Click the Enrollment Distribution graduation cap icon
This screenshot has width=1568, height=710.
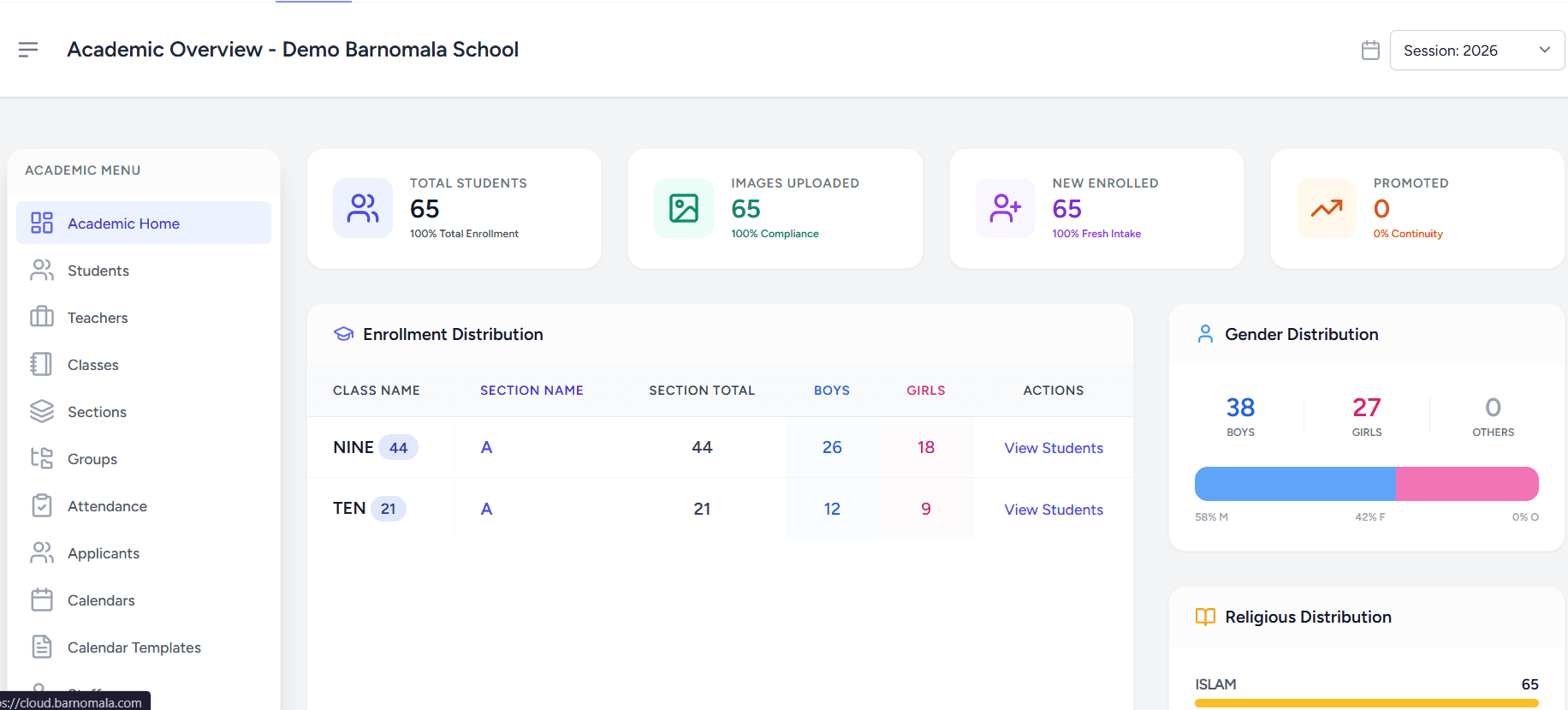343,334
